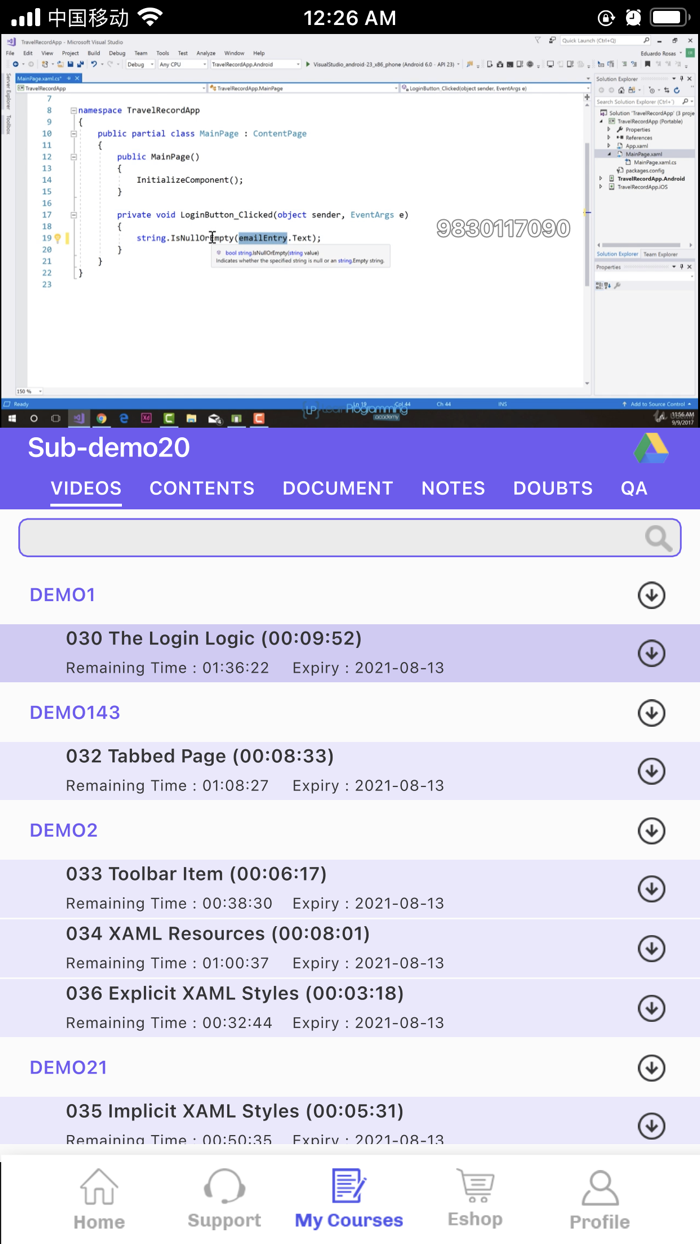Open video 035 Implicit XAML Styles
Image resolution: width=700 pixels, height=1244 pixels.
350,1122
